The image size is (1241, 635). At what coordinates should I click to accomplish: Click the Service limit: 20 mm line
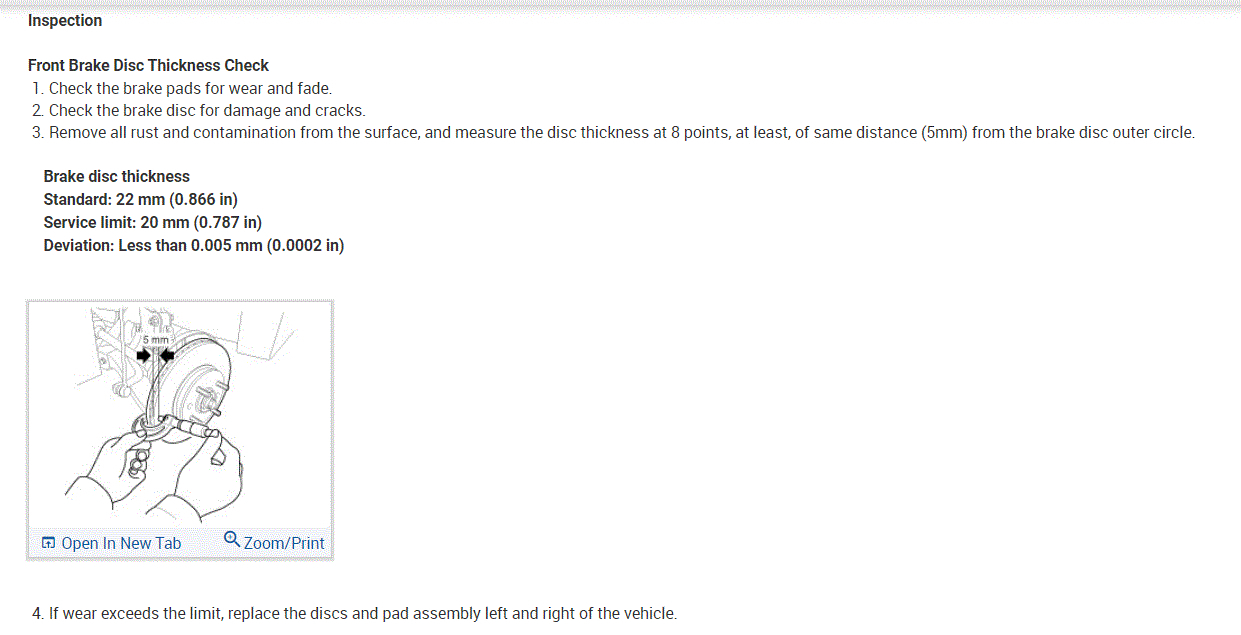click(152, 222)
